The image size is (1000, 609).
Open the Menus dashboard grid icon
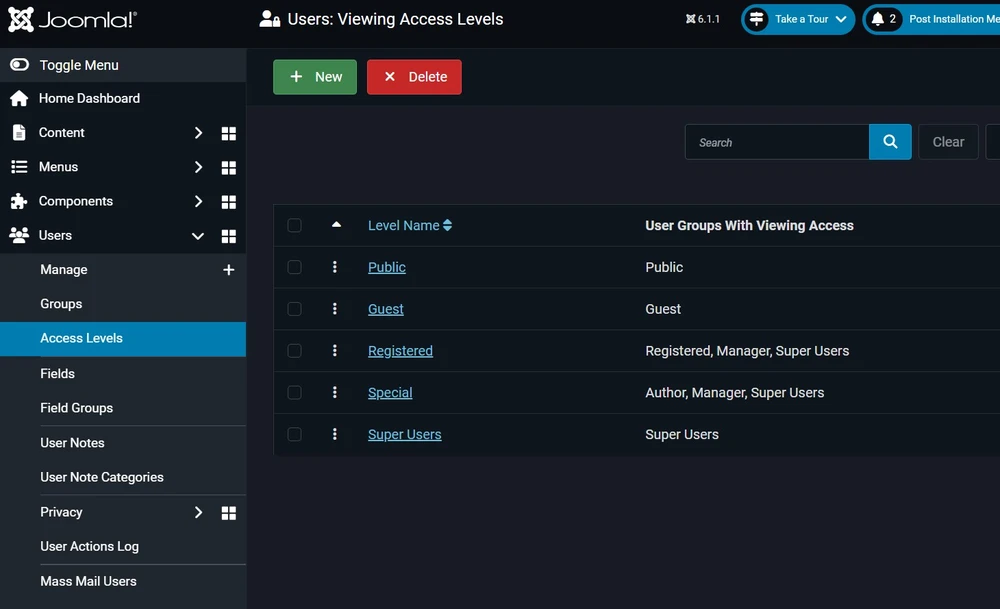pos(228,167)
